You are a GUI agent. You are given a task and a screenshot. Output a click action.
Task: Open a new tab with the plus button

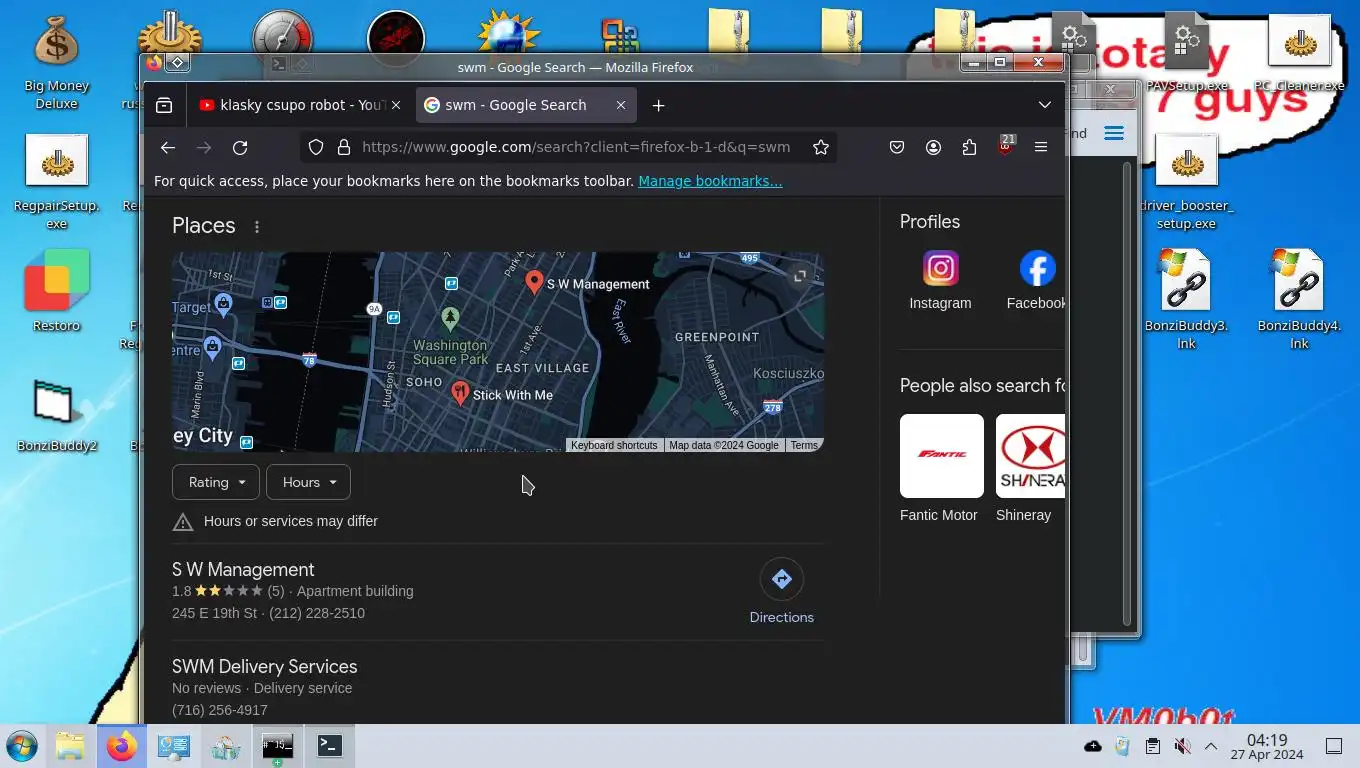click(658, 105)
